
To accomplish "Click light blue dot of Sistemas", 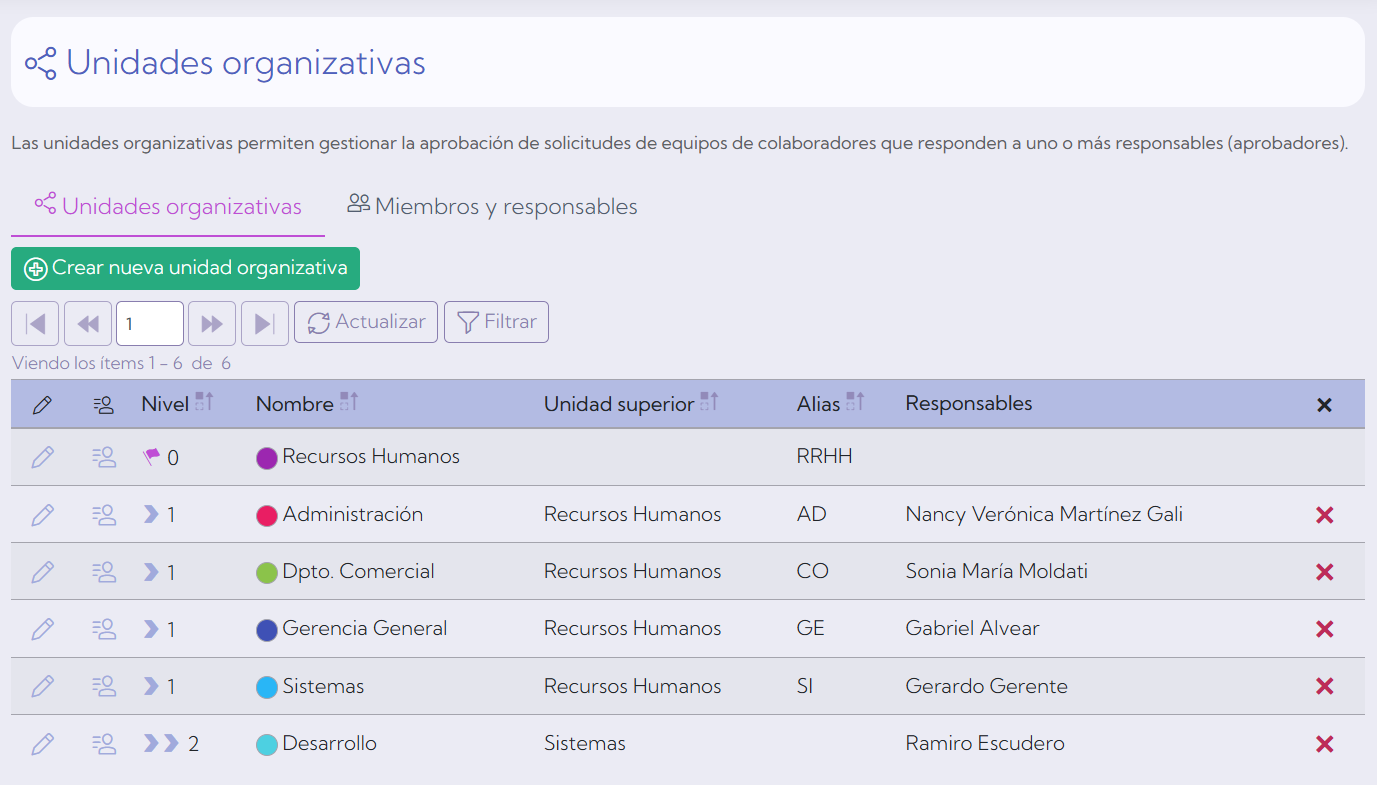I will 267,687.
